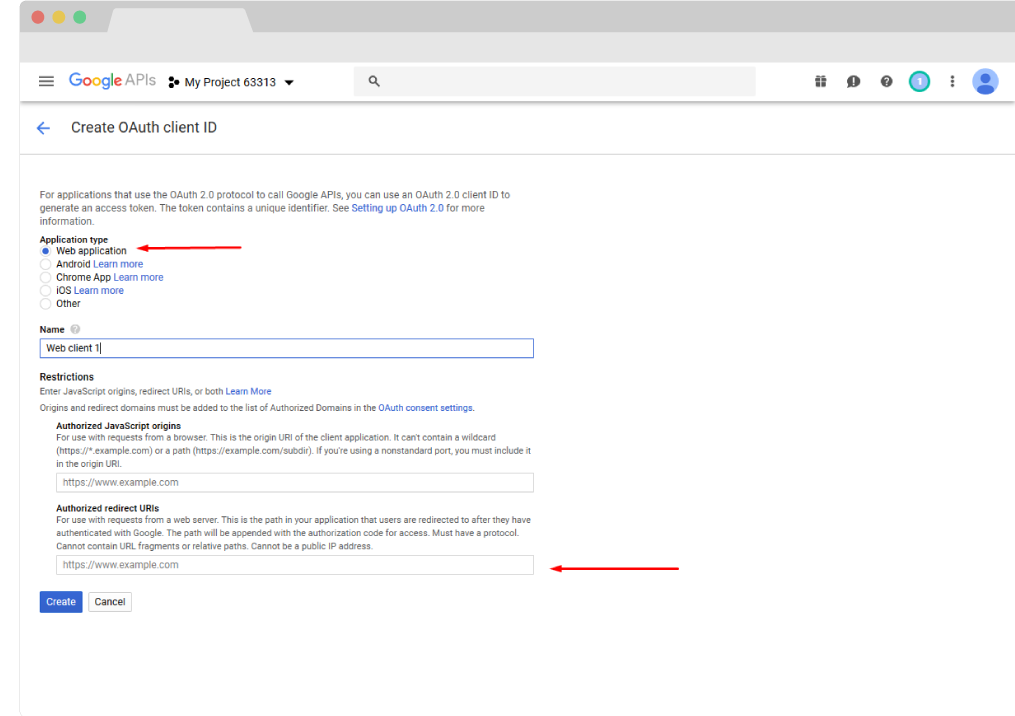
Task: Click the back arrow beside Create OAuth client ID
Action: (x=43, y=128)
